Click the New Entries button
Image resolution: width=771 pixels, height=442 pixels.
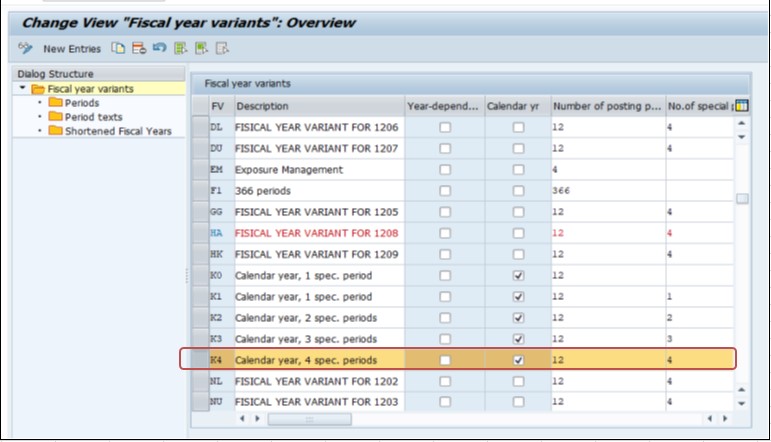[x=72, y=49]
